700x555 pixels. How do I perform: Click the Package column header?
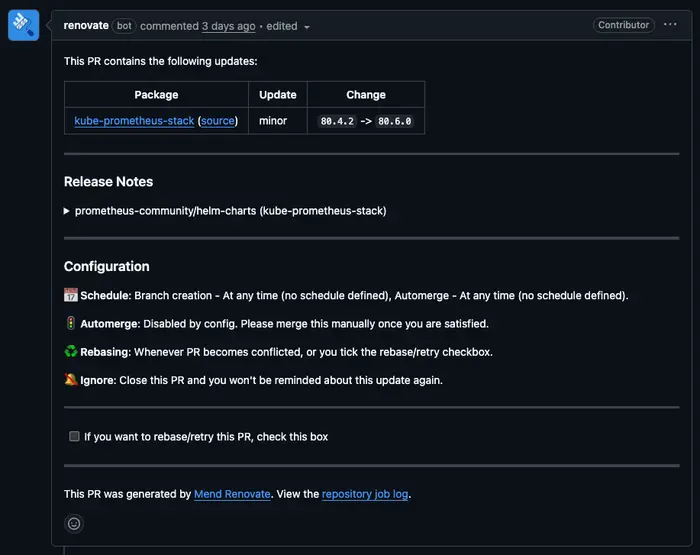[x=156, y=95]
